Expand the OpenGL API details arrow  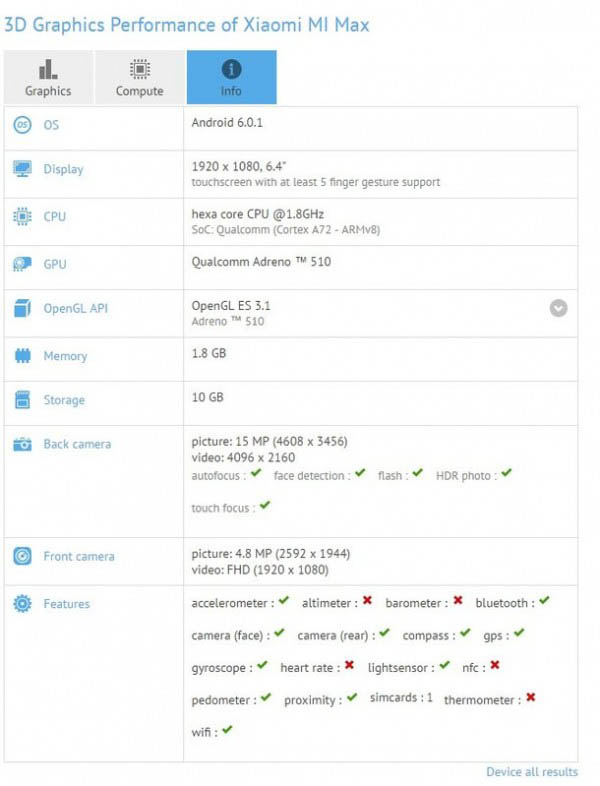[x=558, y=308]
